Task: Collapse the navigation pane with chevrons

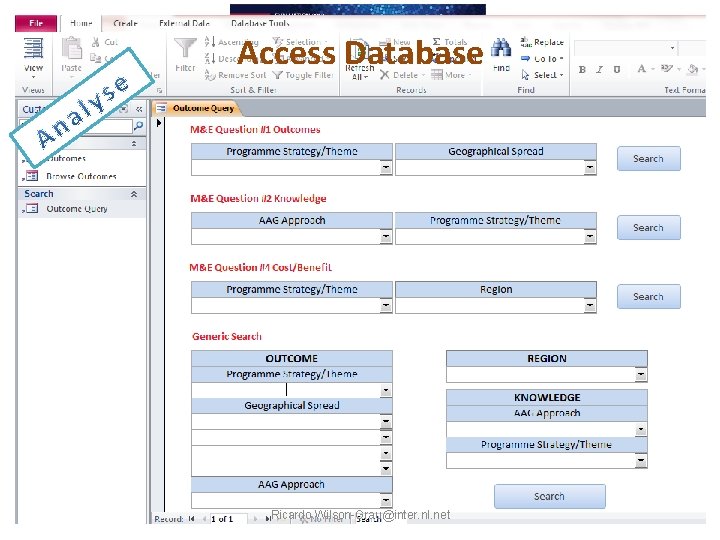Action: (139, 109)
